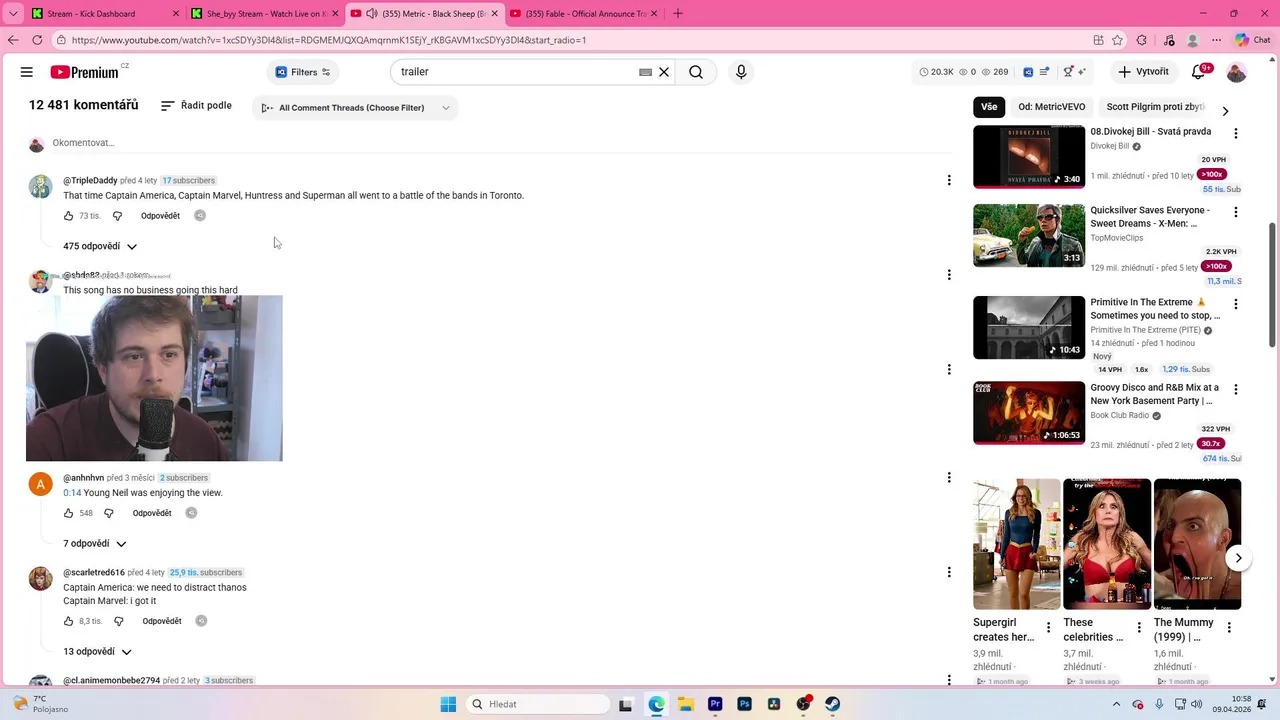Open browser extensions puzzle icon

(x=1142, y=40)
